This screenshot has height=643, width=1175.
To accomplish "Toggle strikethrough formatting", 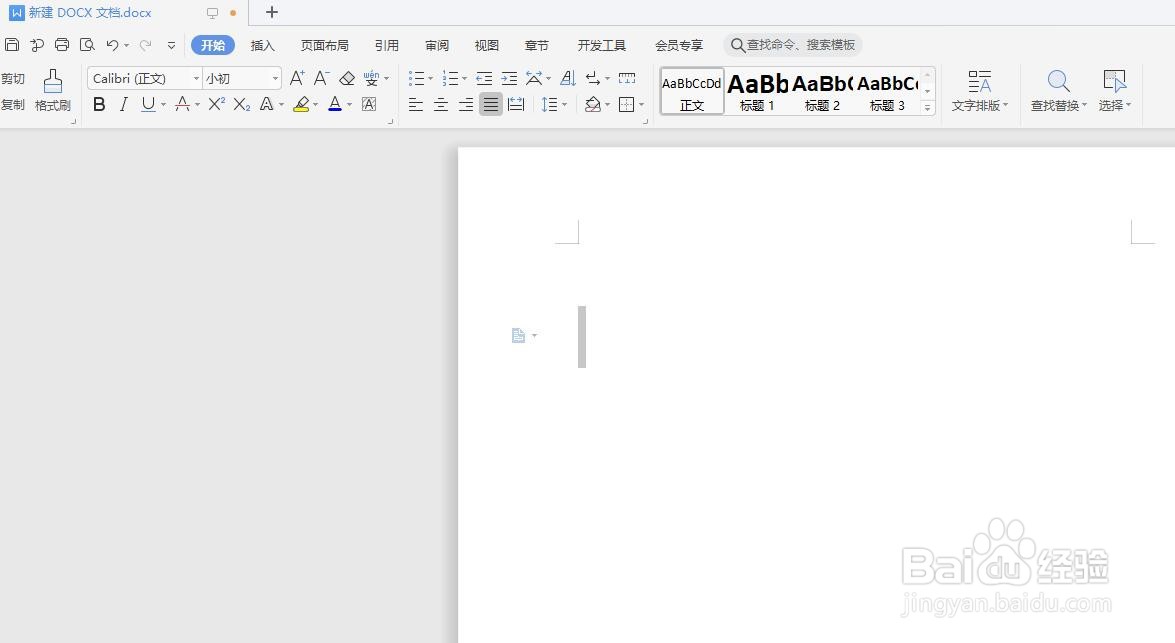I will [x=182, y=104].
